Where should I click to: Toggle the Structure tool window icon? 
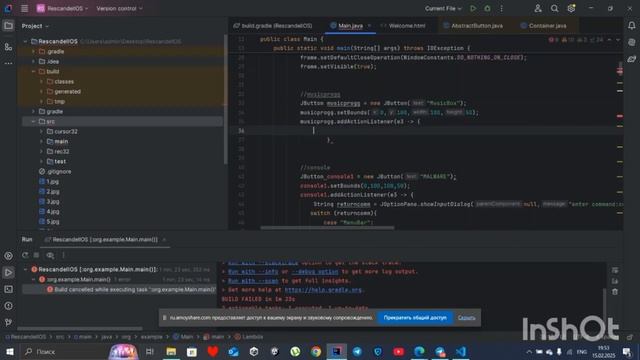pos(8,47)
